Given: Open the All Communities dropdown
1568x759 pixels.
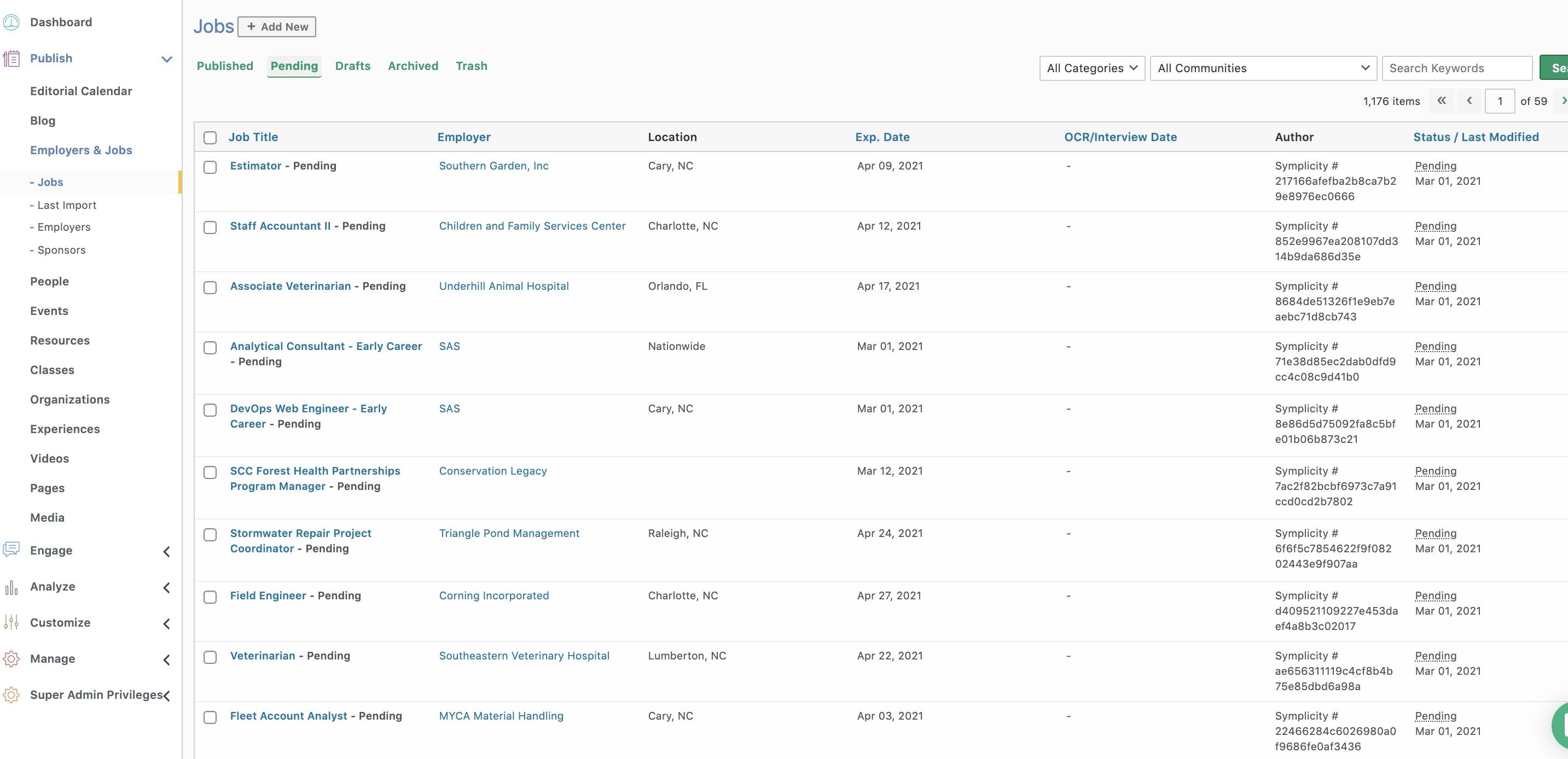Looking at the screenshot, I should click(1263, 68).
